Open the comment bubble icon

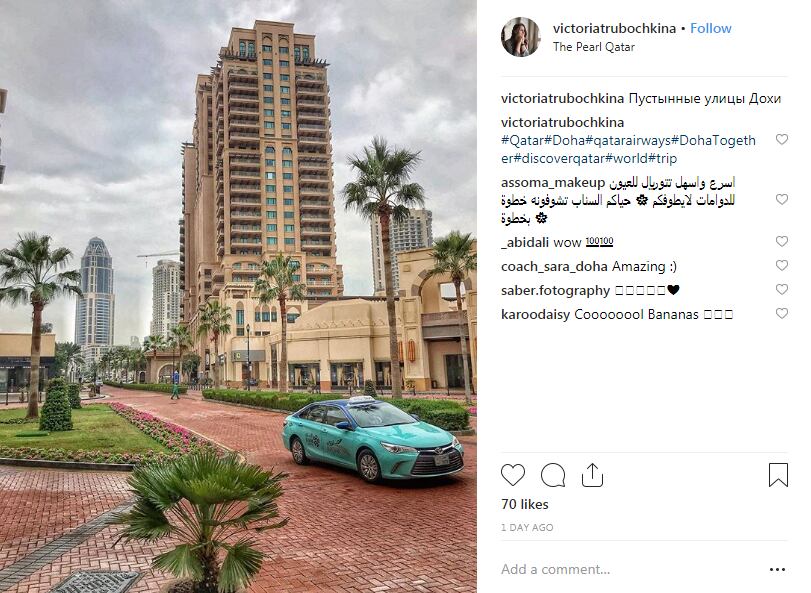pos(553,475)
